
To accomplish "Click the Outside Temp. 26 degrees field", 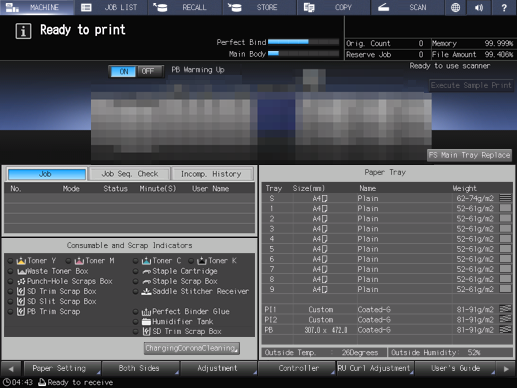I will point(324,353).
